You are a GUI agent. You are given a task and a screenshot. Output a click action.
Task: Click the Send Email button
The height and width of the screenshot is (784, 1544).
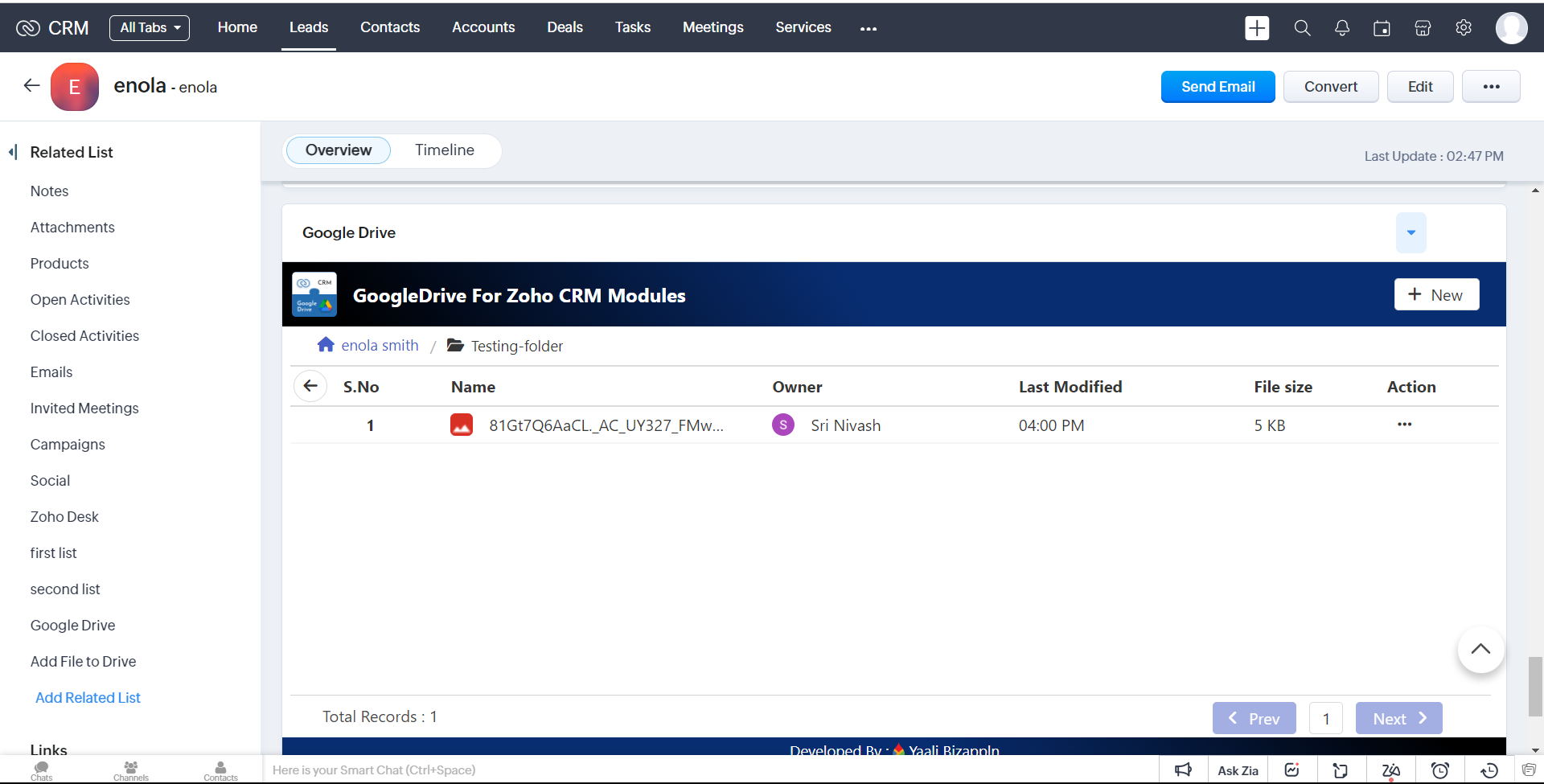click(1218, 87)
